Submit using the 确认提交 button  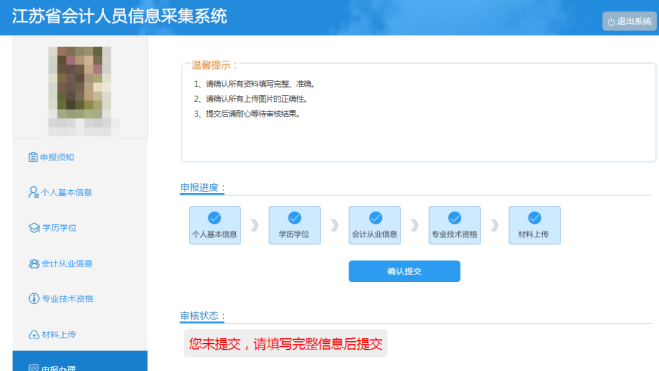pyautogui.click(x=404, y=271)
